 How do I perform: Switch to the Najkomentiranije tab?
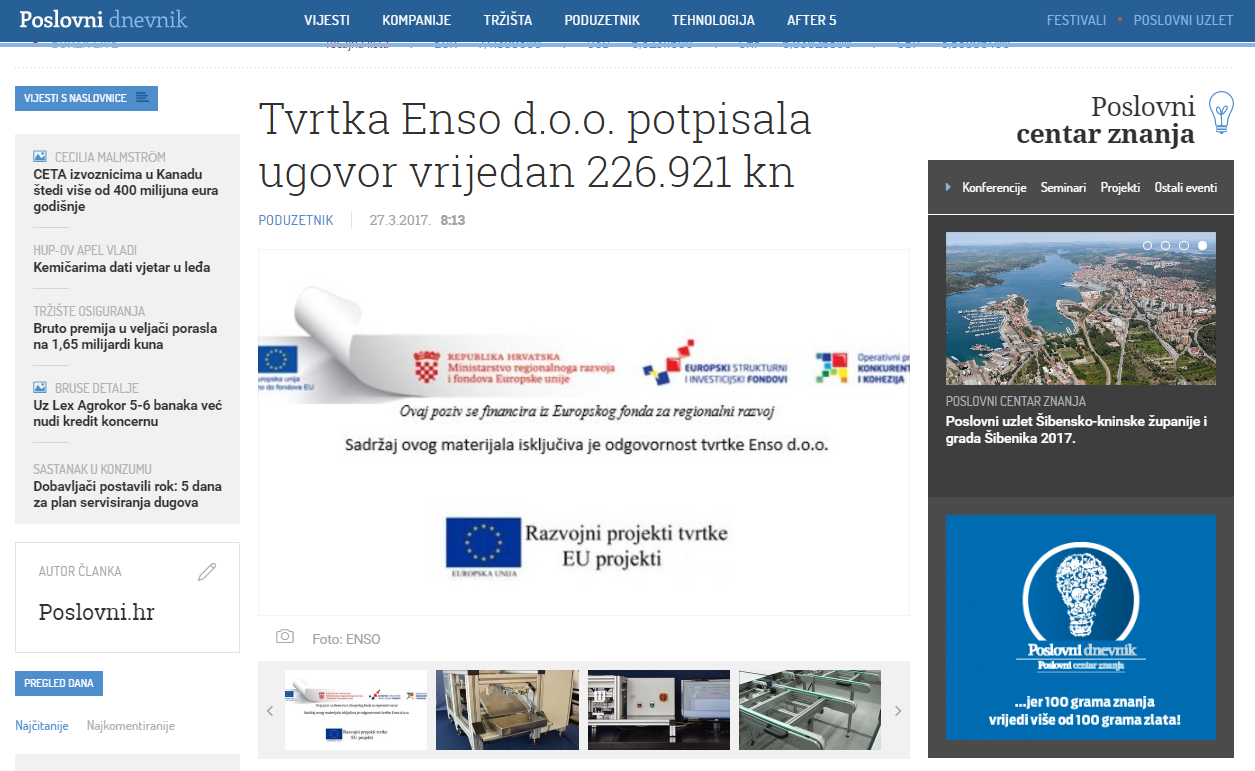(131, 726)
